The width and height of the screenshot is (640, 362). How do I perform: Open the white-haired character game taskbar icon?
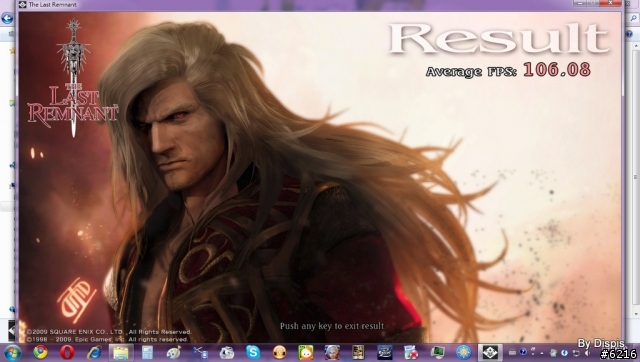click(x=332, y=352)
